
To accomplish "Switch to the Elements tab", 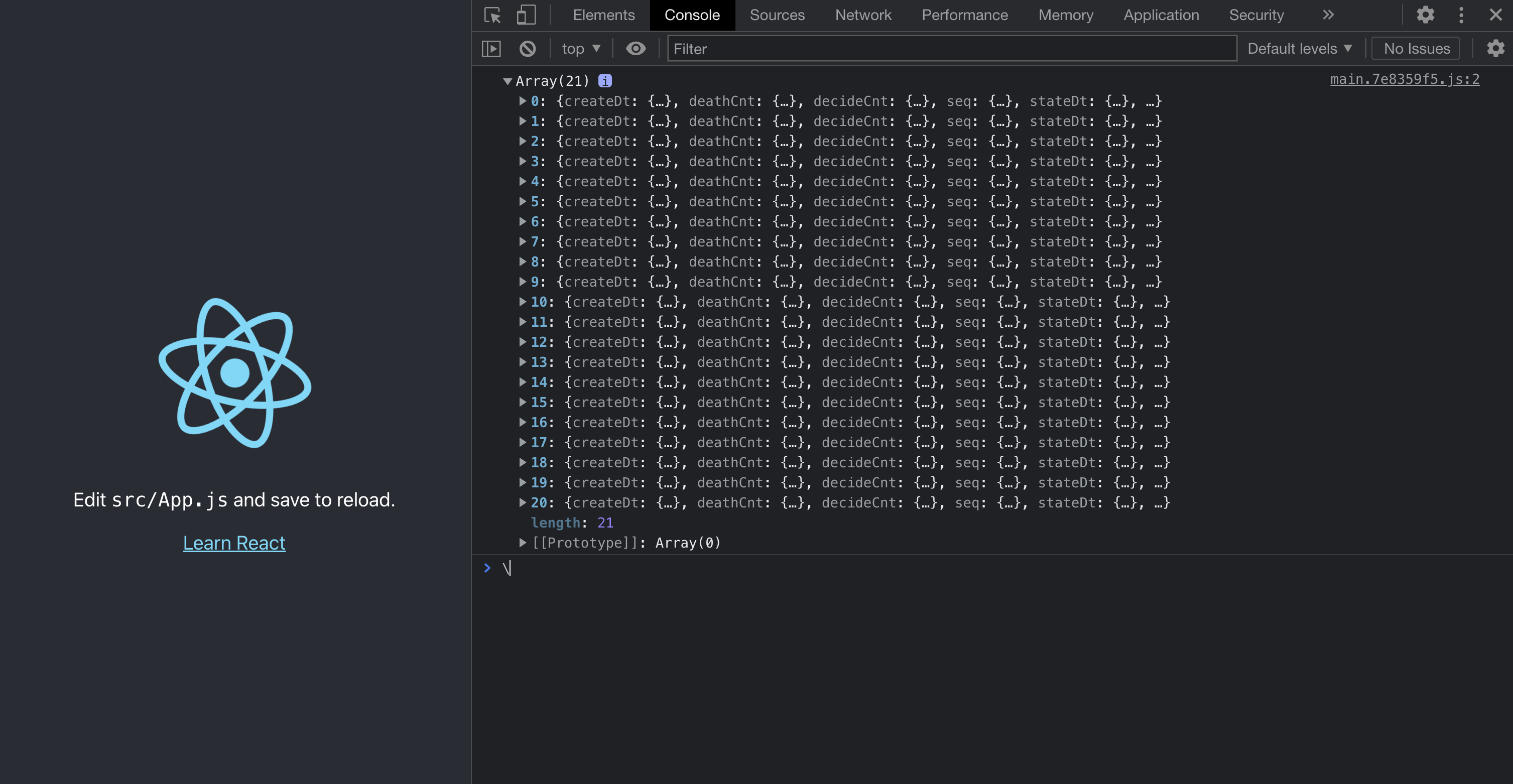I will (603, 15).
